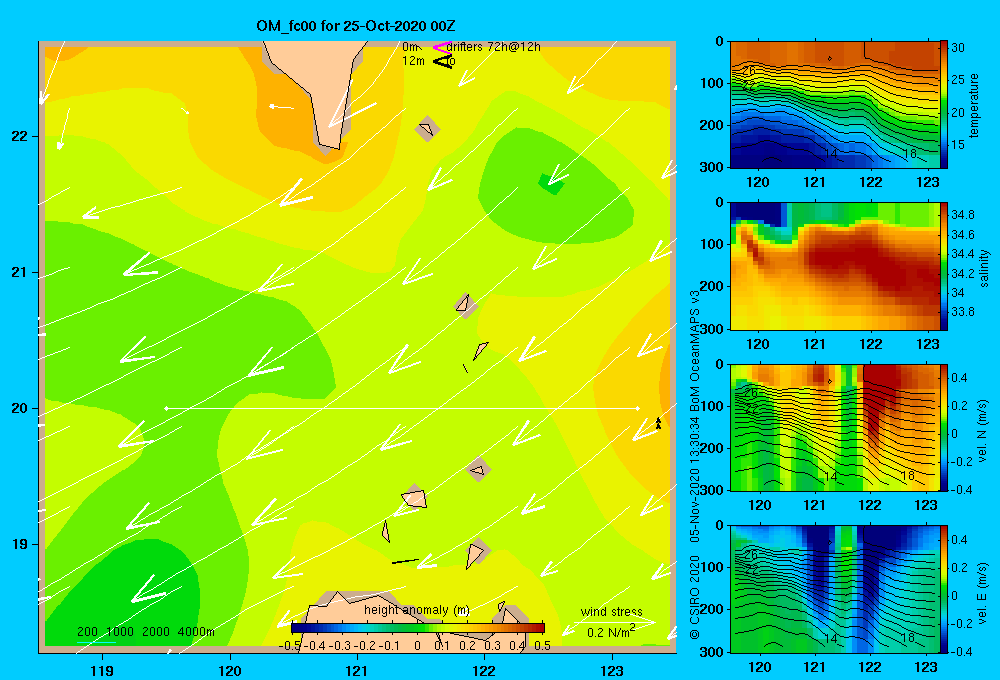The height and width of the screenshot is (680, 1000).
Task: Click the '1000' bathymetry contour label
Action: [120, 632]
